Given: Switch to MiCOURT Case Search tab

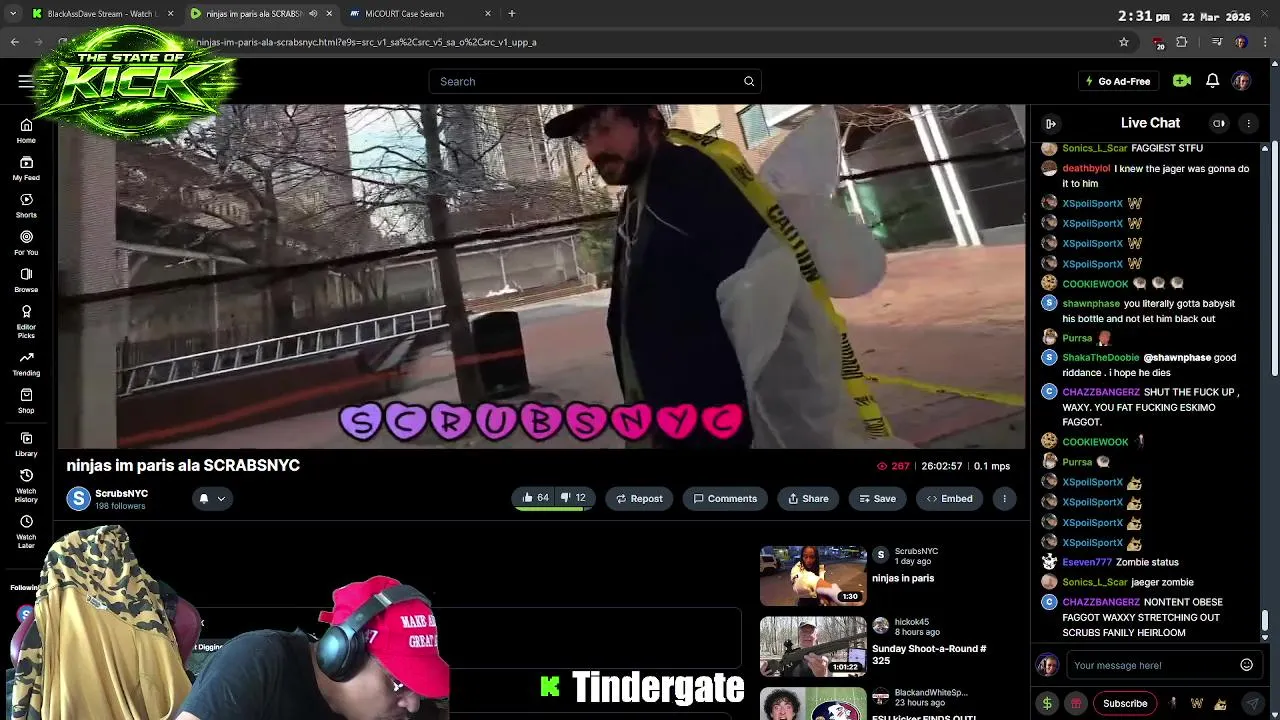Looking at the screenshot, I should 420,14.
